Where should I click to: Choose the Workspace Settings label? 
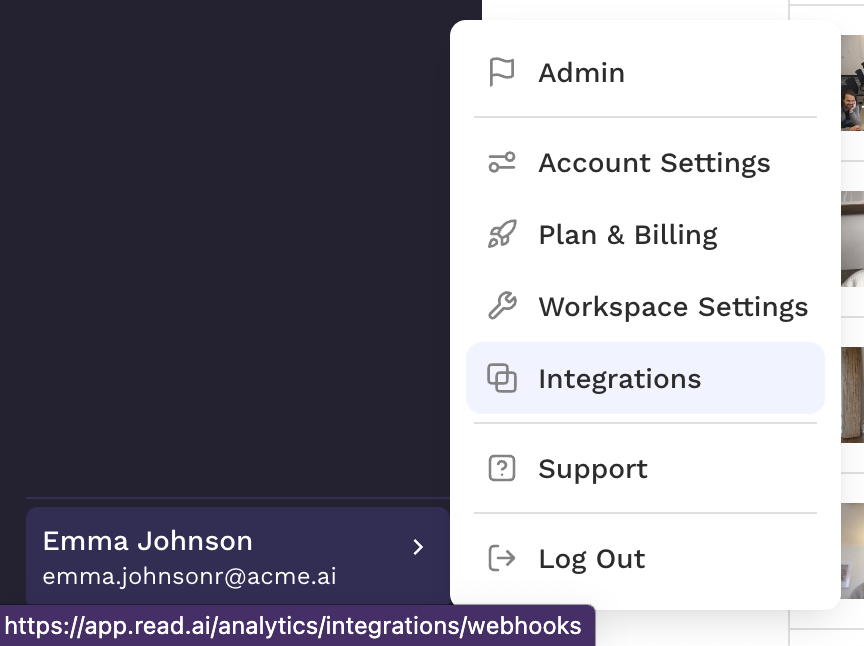tap(673, 307)
